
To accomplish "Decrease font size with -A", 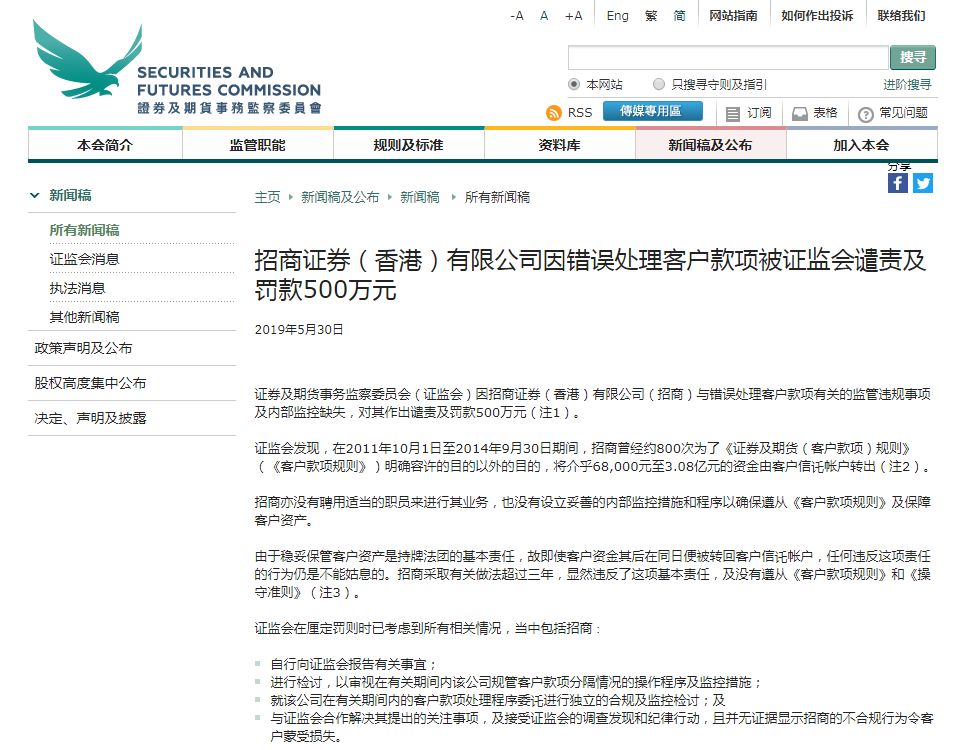I will (517, 16).
